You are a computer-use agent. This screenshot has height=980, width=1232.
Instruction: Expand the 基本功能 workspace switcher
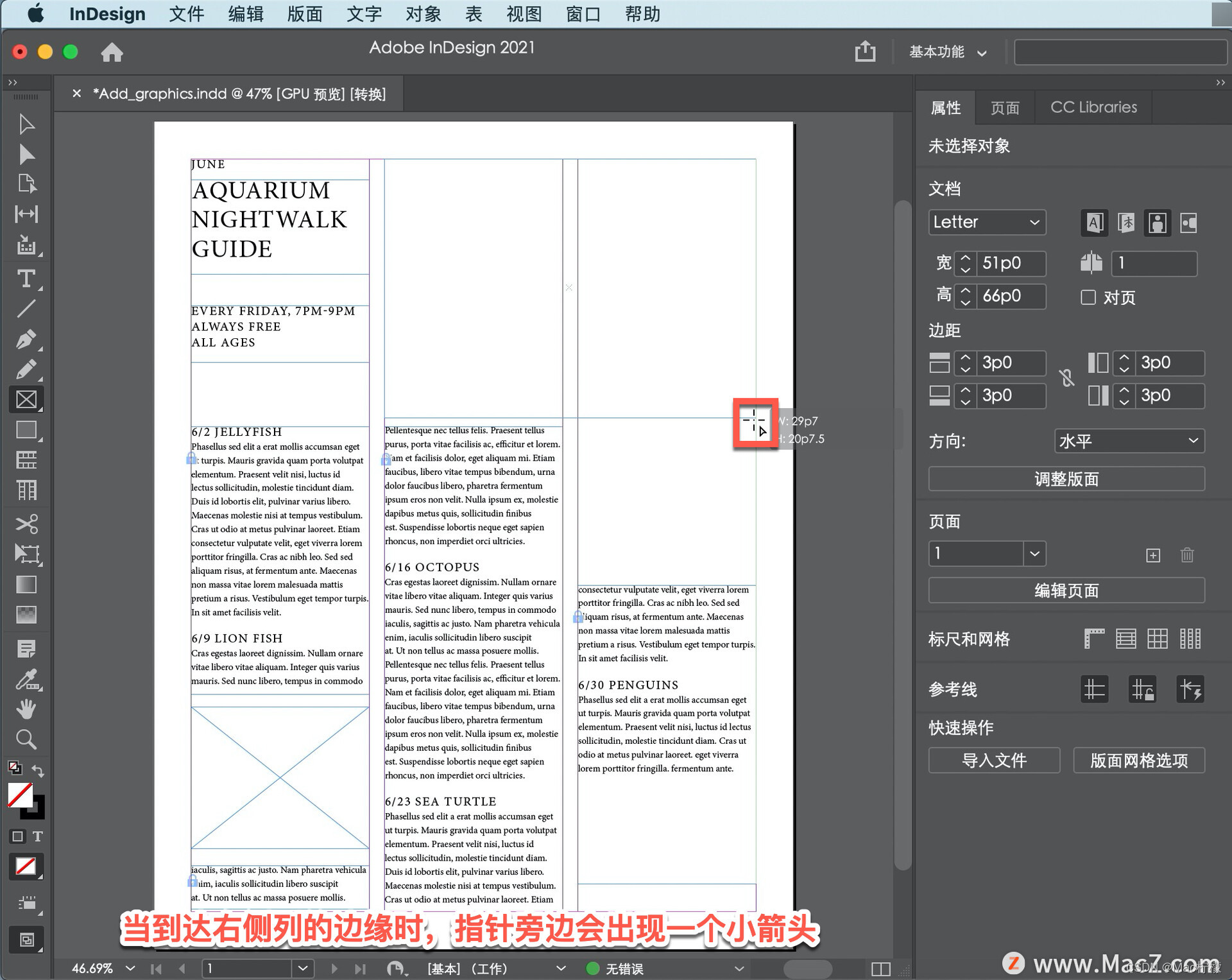(947, 52)
